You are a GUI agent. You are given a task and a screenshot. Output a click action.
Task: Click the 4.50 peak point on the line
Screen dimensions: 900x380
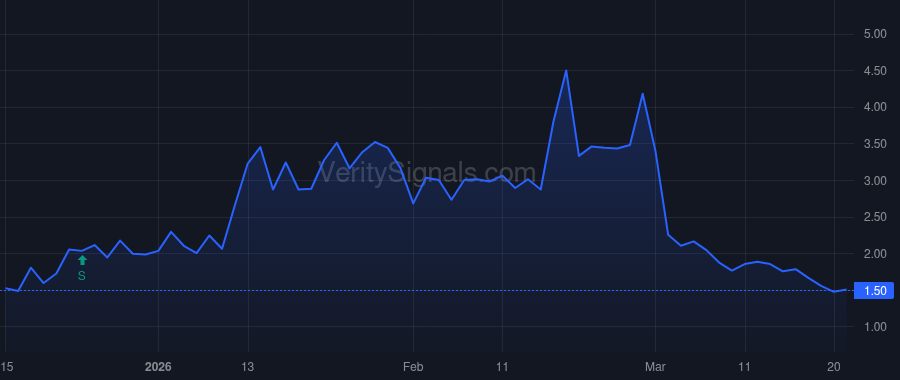pos(566,71)
